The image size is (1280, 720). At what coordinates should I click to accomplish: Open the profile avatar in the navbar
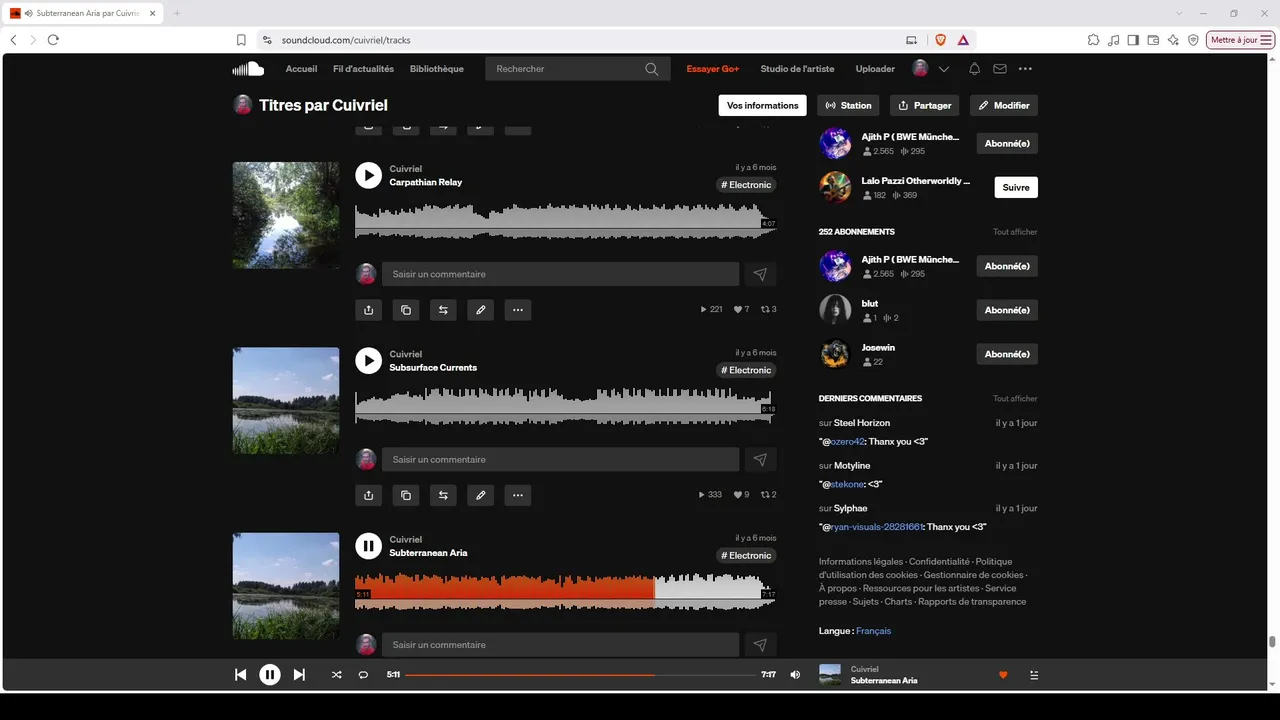[x=921, y=69]
